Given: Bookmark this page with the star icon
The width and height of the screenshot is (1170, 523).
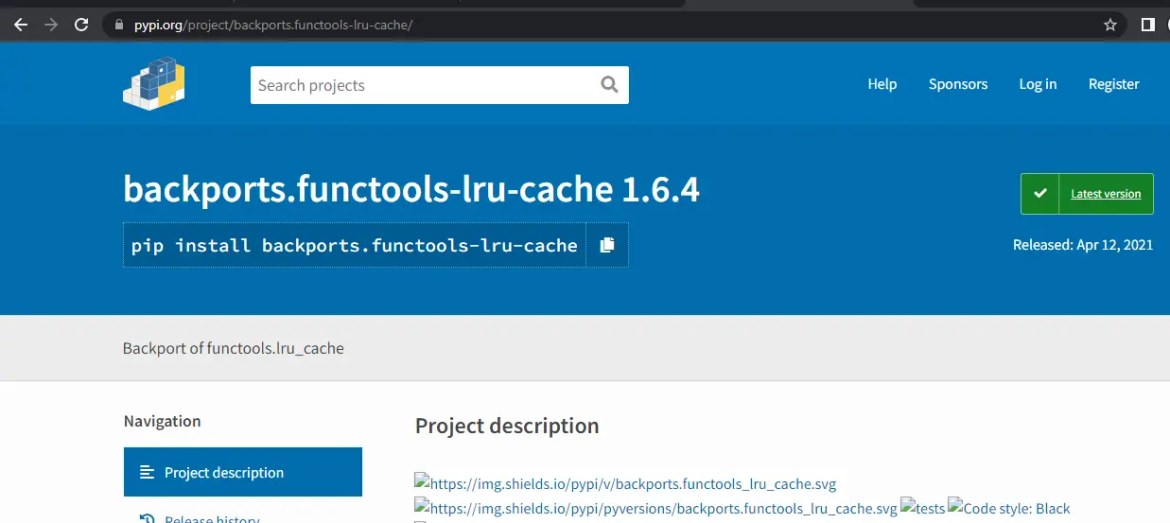Looking at the screenshot, I should (x=1110, y=25).
